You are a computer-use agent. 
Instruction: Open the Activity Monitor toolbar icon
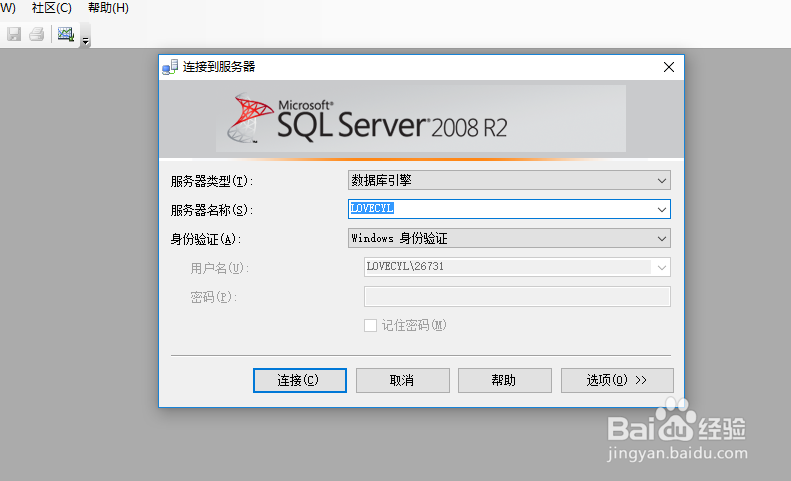66,34
